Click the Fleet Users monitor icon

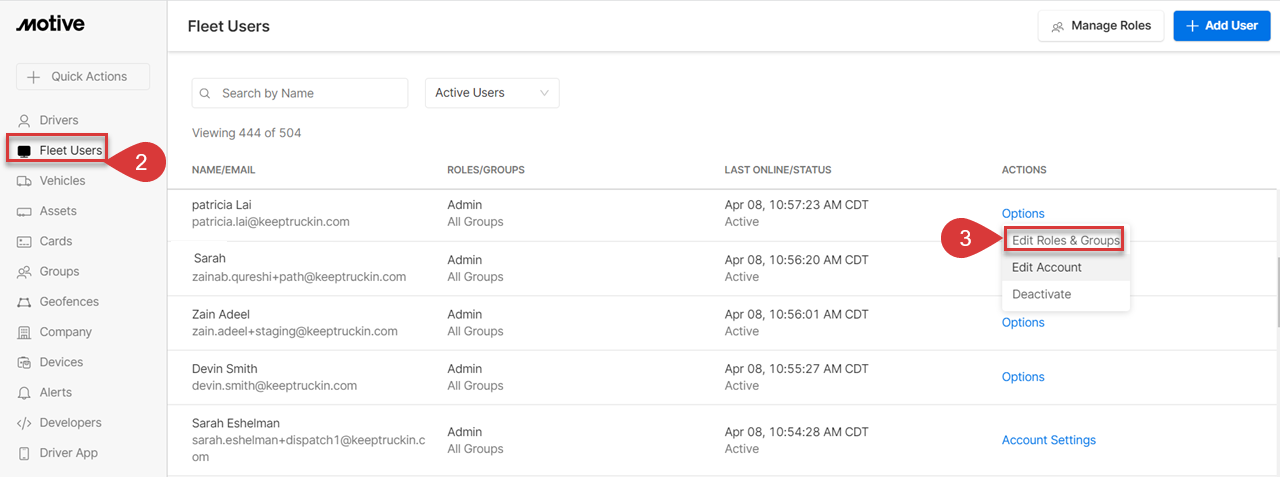click(25, 151)
